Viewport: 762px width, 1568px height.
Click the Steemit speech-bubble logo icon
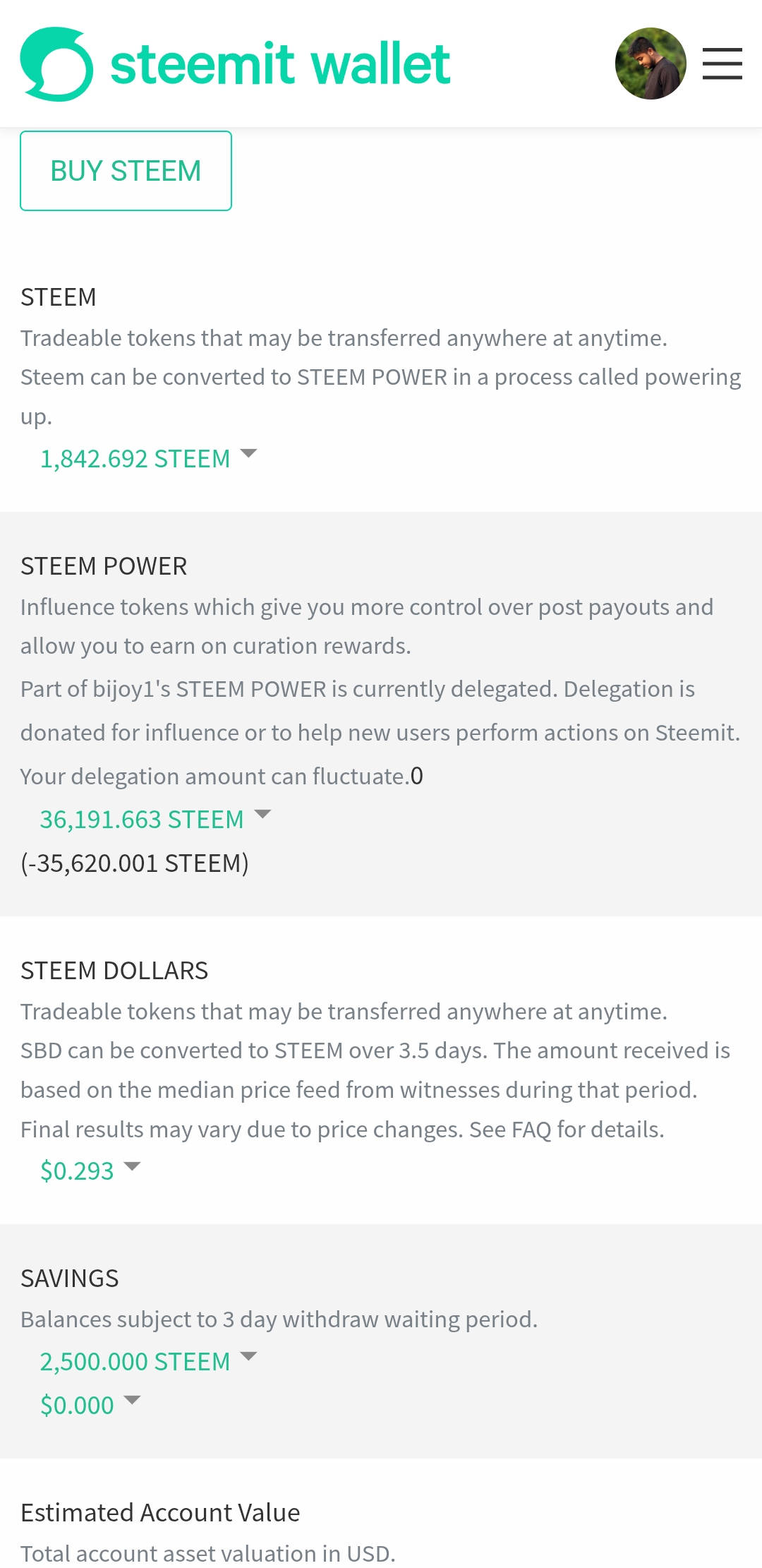(56, 64)
